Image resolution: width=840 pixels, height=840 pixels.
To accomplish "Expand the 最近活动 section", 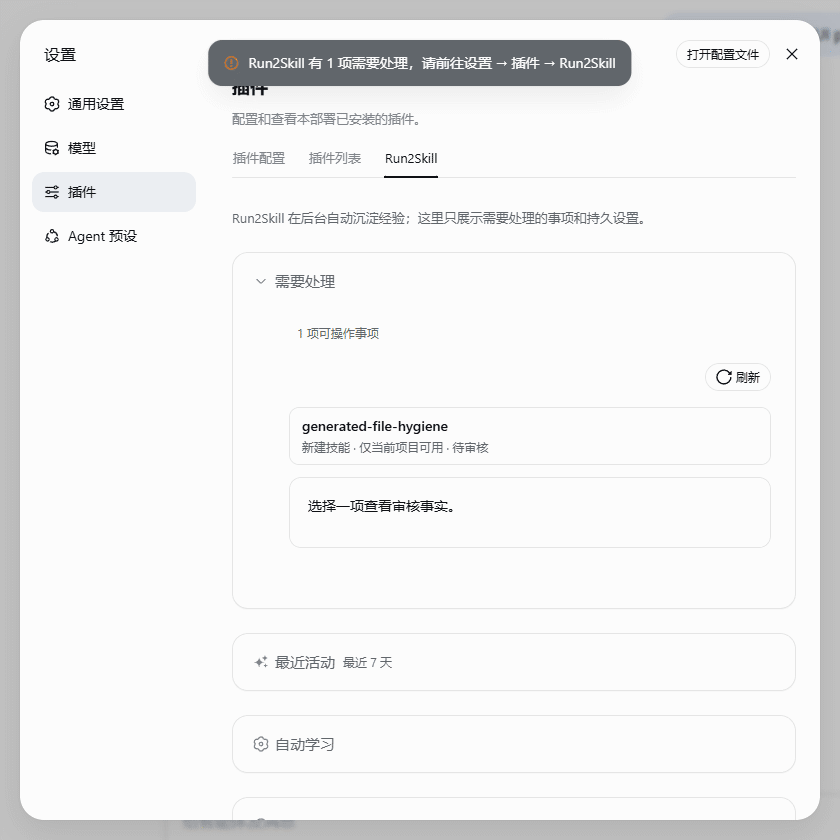I will point(514,663).
